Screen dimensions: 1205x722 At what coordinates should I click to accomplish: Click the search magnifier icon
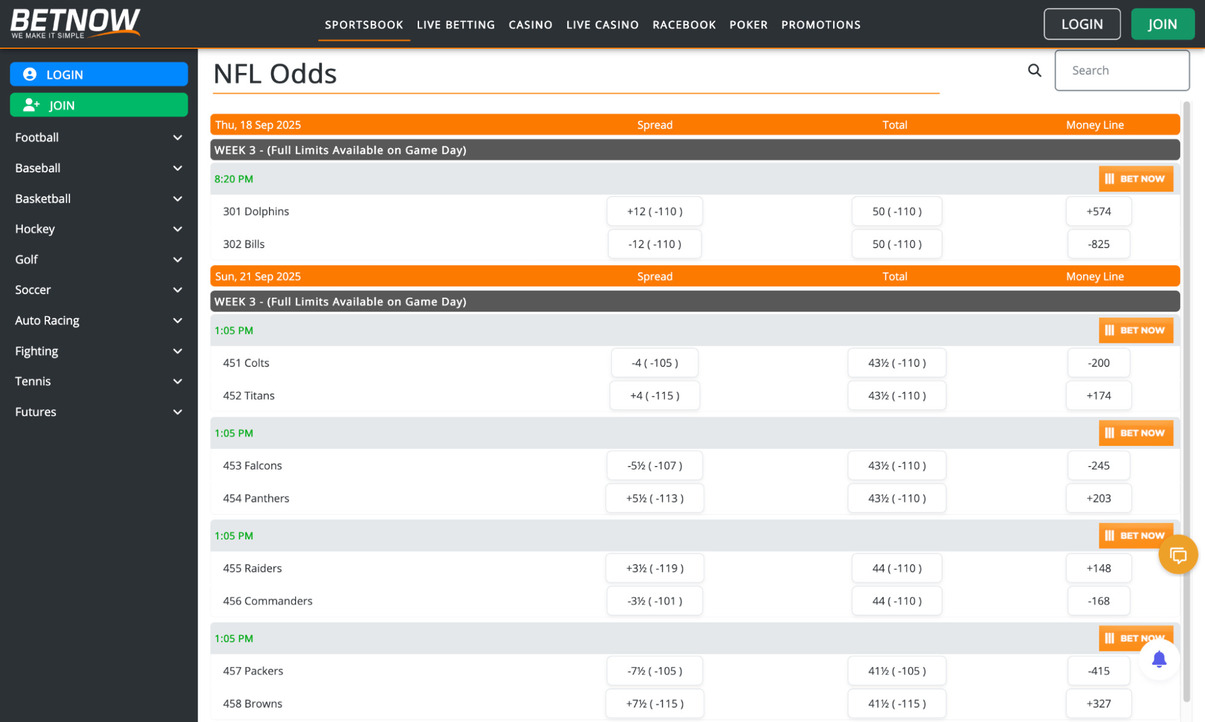coord(1034,70)
